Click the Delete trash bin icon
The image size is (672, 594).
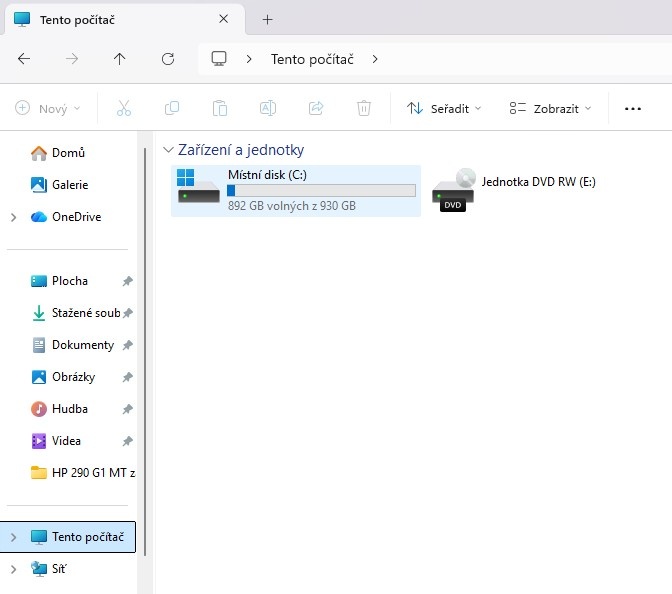364,108
